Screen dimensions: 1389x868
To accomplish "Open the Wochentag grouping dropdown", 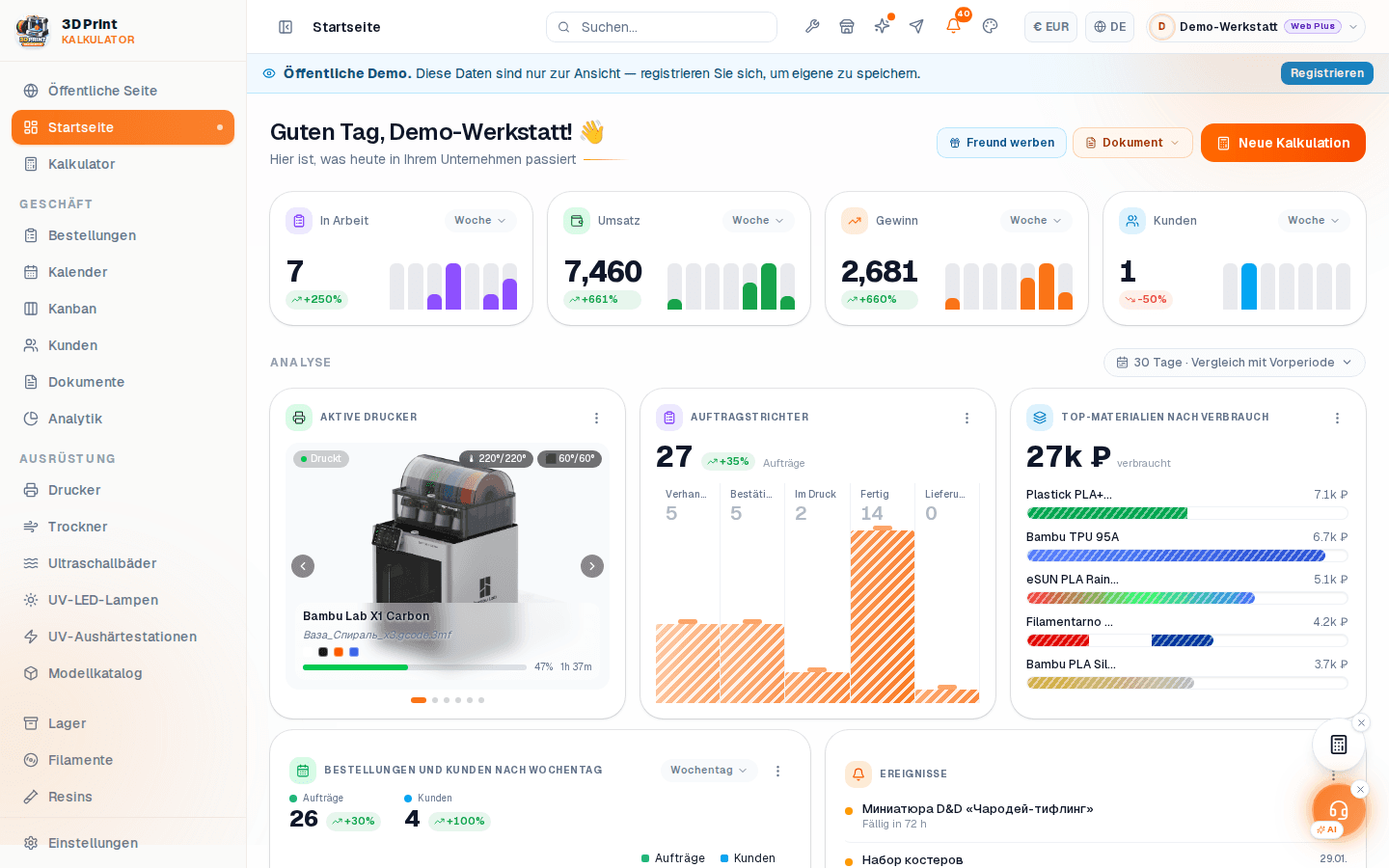I will point(709,771).
